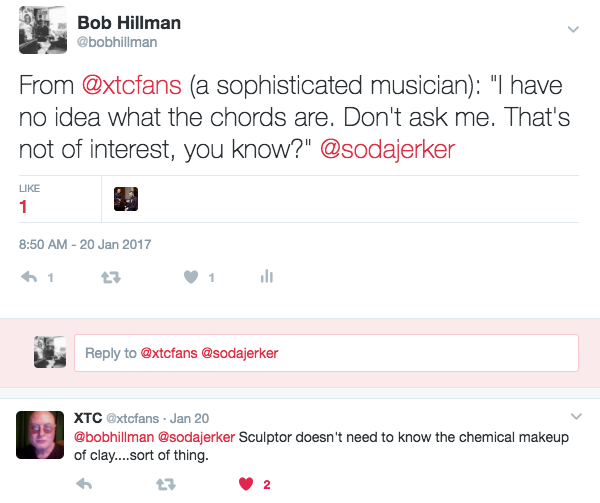
Task: Expand the options chevron on Bob Hillman's tweet
Action: pos(573,29)
